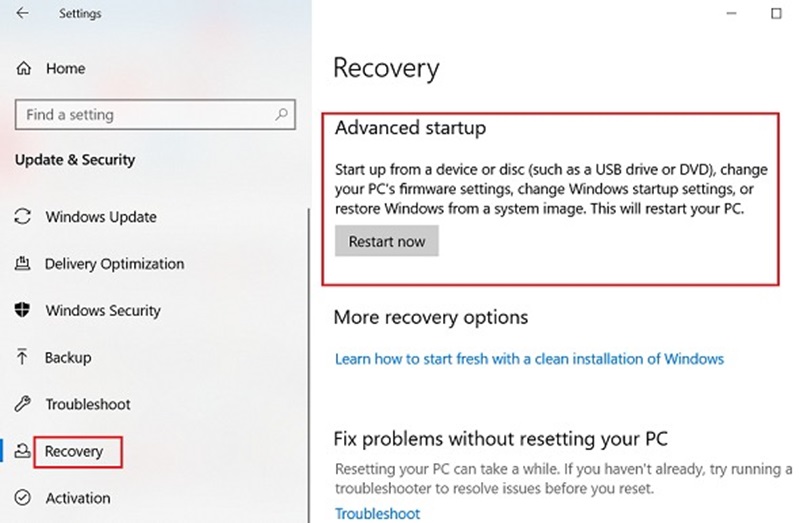The height and width of the screenshot is (523, 800).
Task: Select the Recovery sidebar item
Action: [74, 451]
